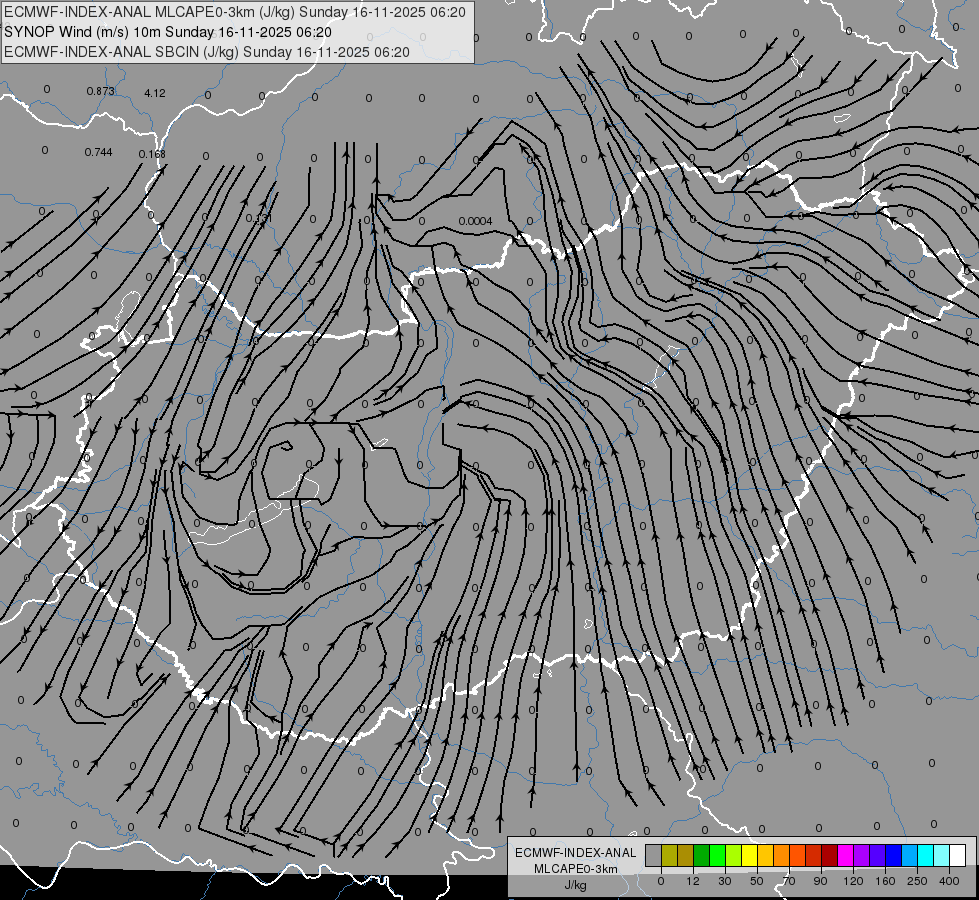Click the legend scale label 250
The height and width of the screenshot is (900, 979).
917,881
